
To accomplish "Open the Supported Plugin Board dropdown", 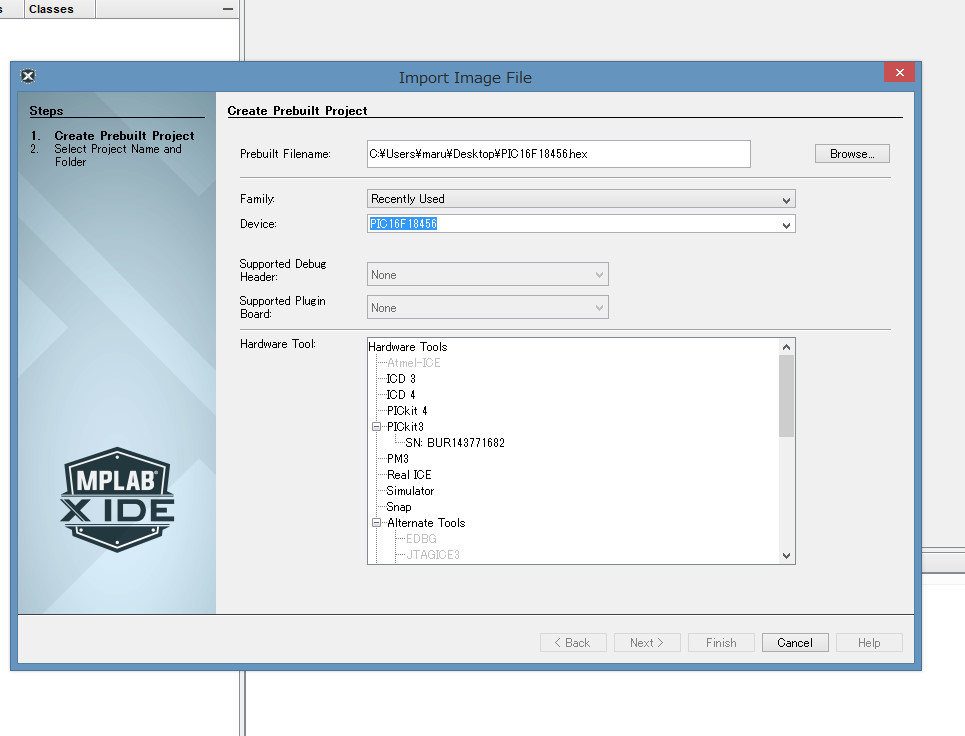I will coord(487,308).
